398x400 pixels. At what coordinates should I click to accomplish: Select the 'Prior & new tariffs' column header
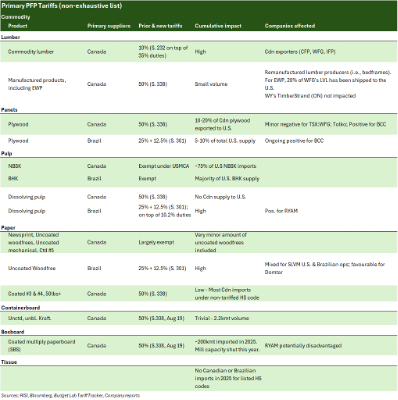[160, 26]
